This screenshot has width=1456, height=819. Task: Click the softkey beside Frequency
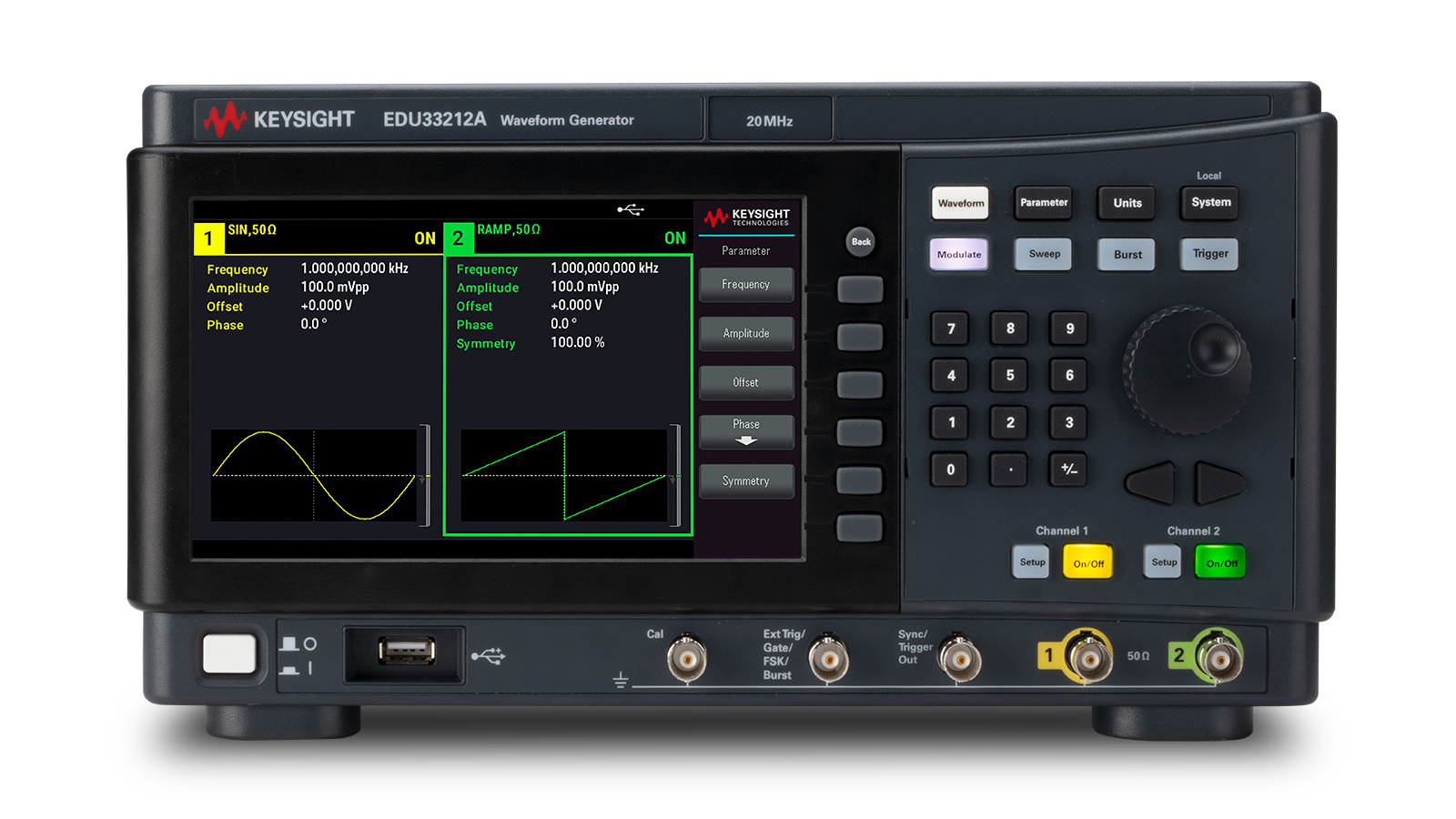860,289
